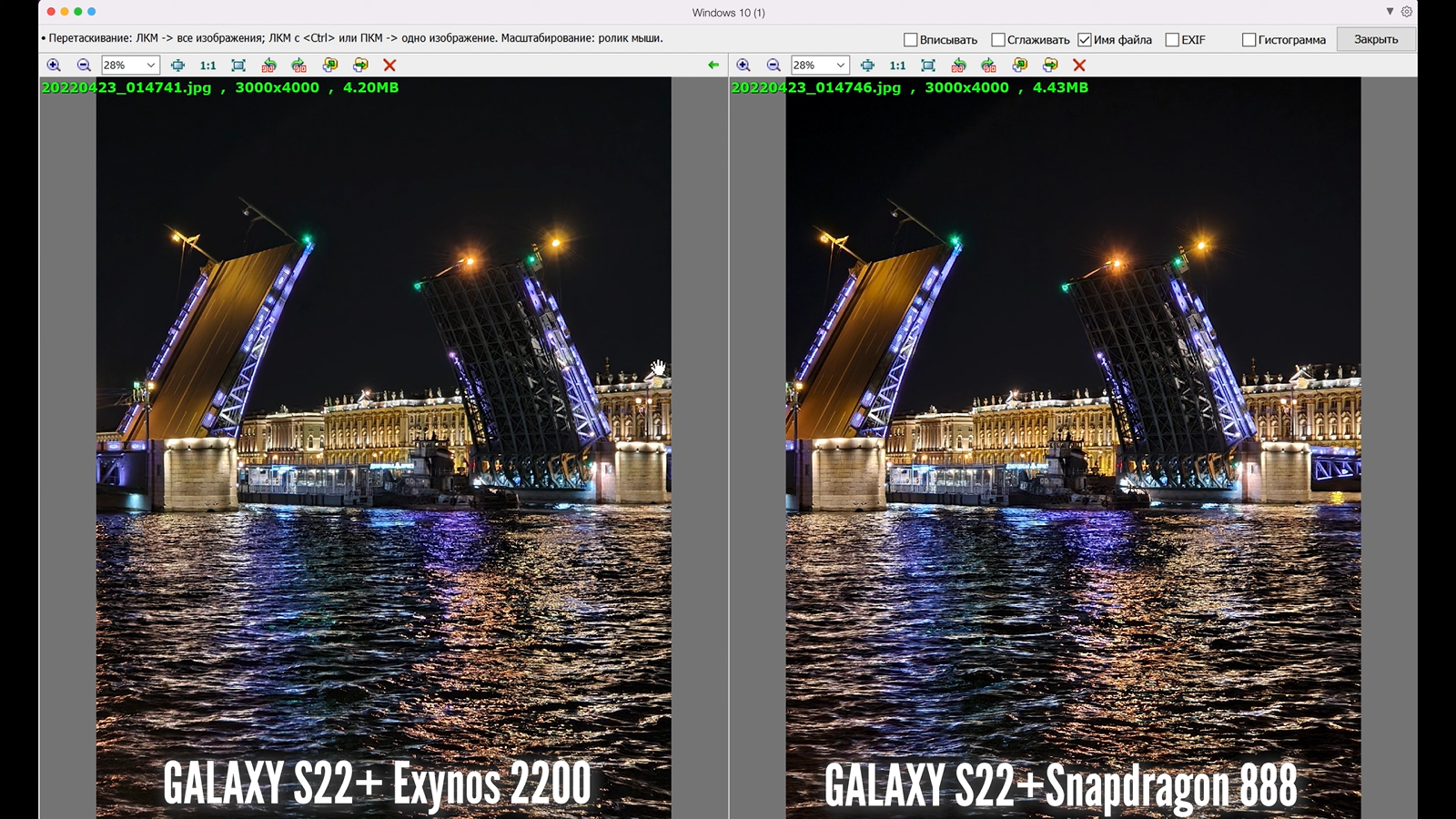Uncheck the Имя файла checkbox
The height and width of the screenshot is (819, 1456).
[1084, 40]
